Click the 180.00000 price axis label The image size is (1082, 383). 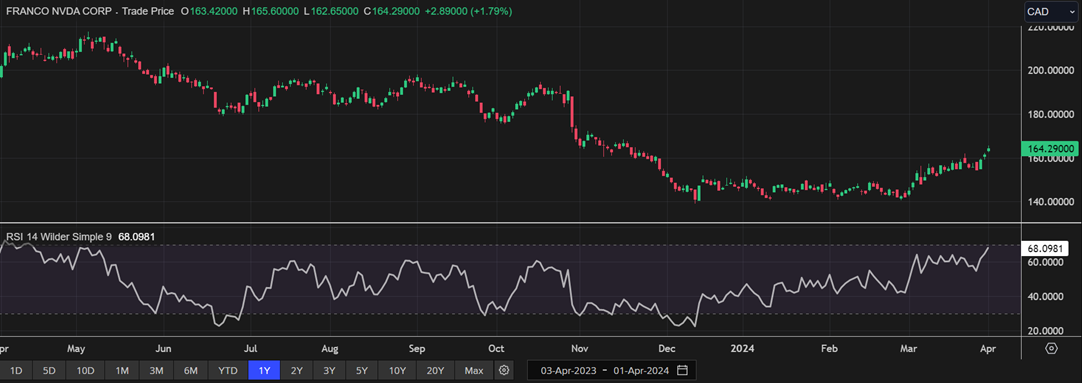[x=1052, y=114]
